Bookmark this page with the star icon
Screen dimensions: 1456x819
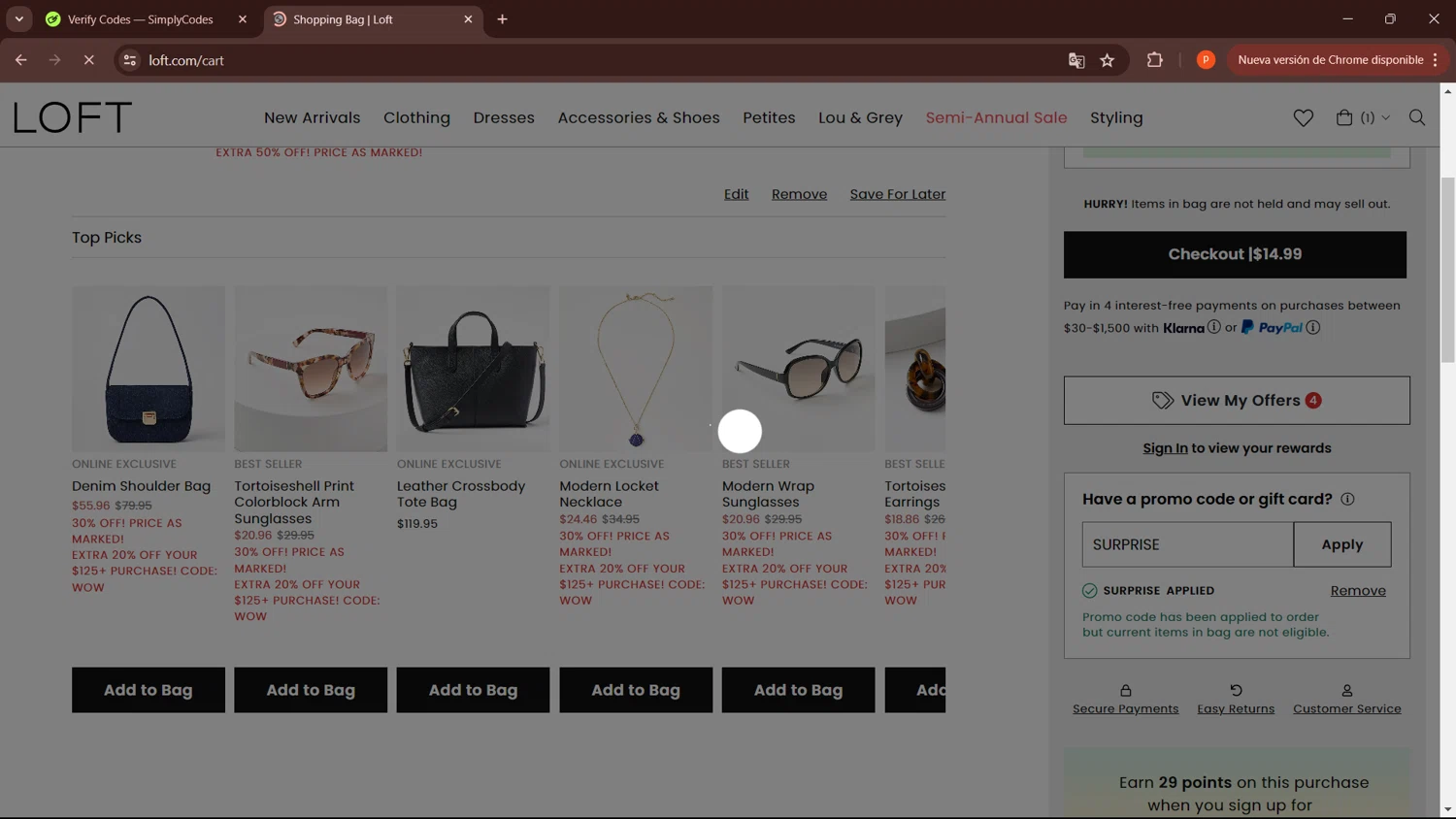click(1107, 60)
